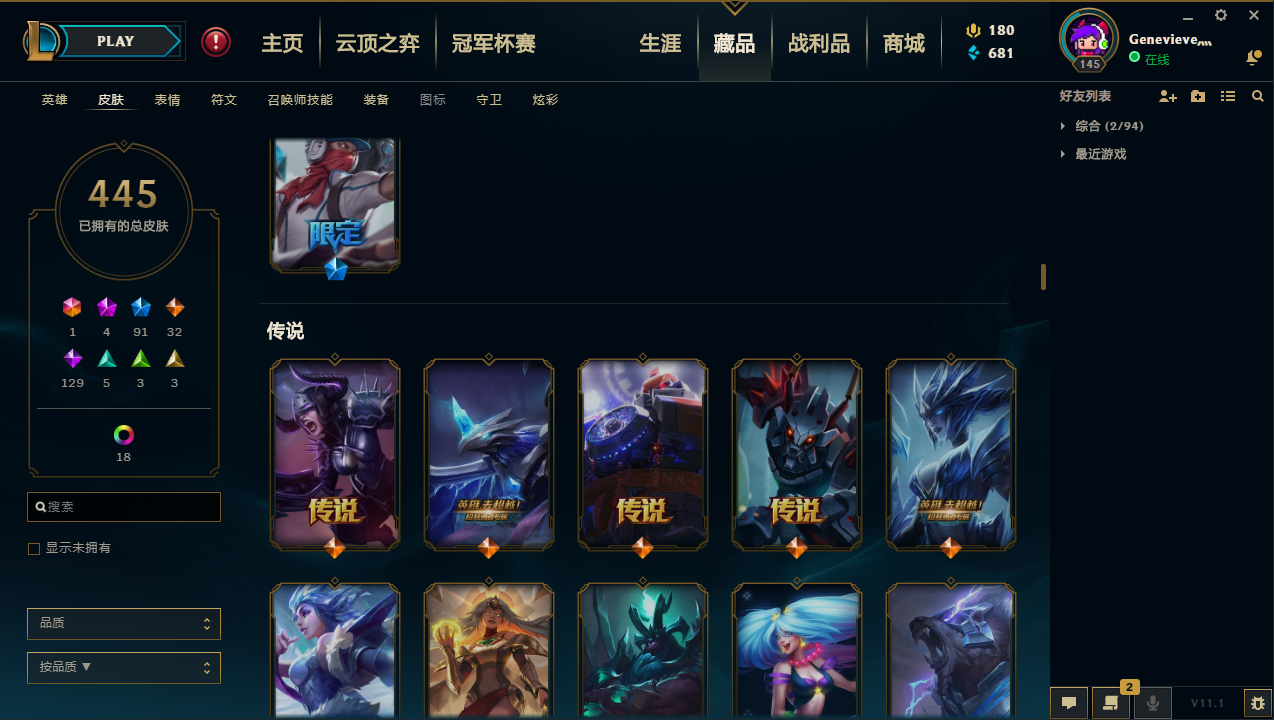This screenshot has width=1274, height=720.
Task: Click the skin list scrollbar handle
Action: click(1043, 277)
